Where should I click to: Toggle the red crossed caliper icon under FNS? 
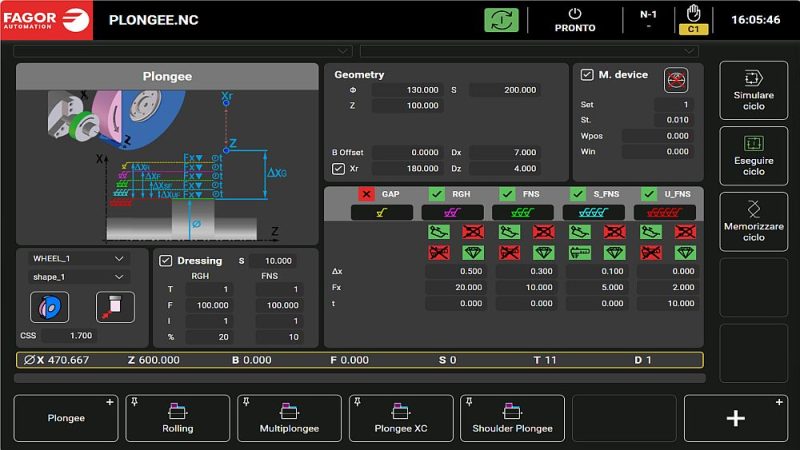[509, 253]
